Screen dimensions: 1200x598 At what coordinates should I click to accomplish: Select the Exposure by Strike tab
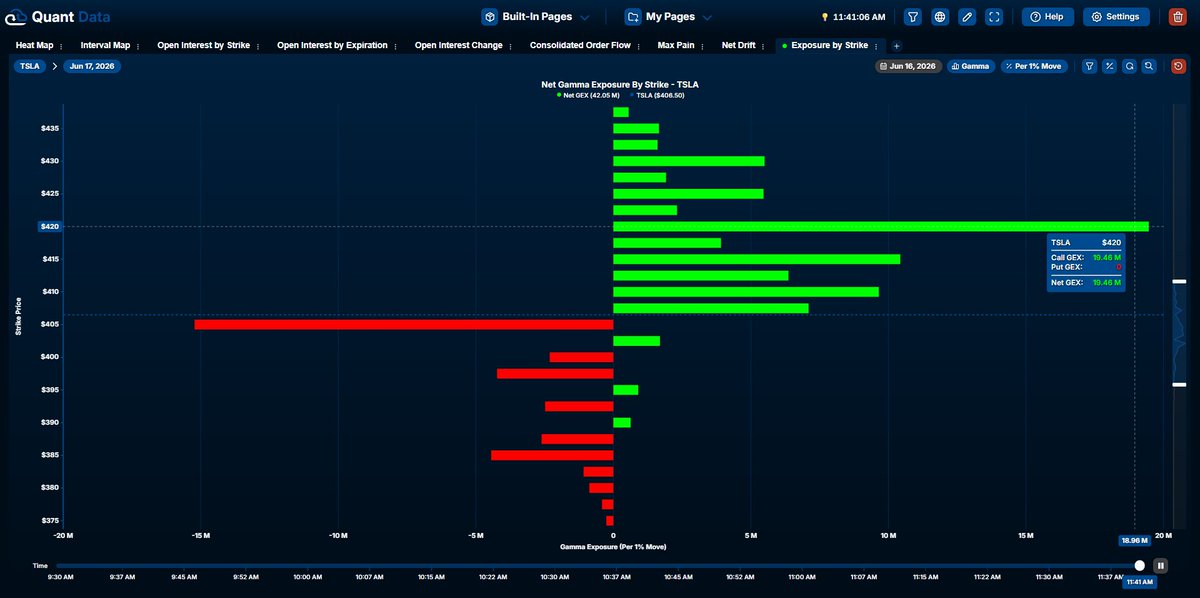tap(831, 46)
